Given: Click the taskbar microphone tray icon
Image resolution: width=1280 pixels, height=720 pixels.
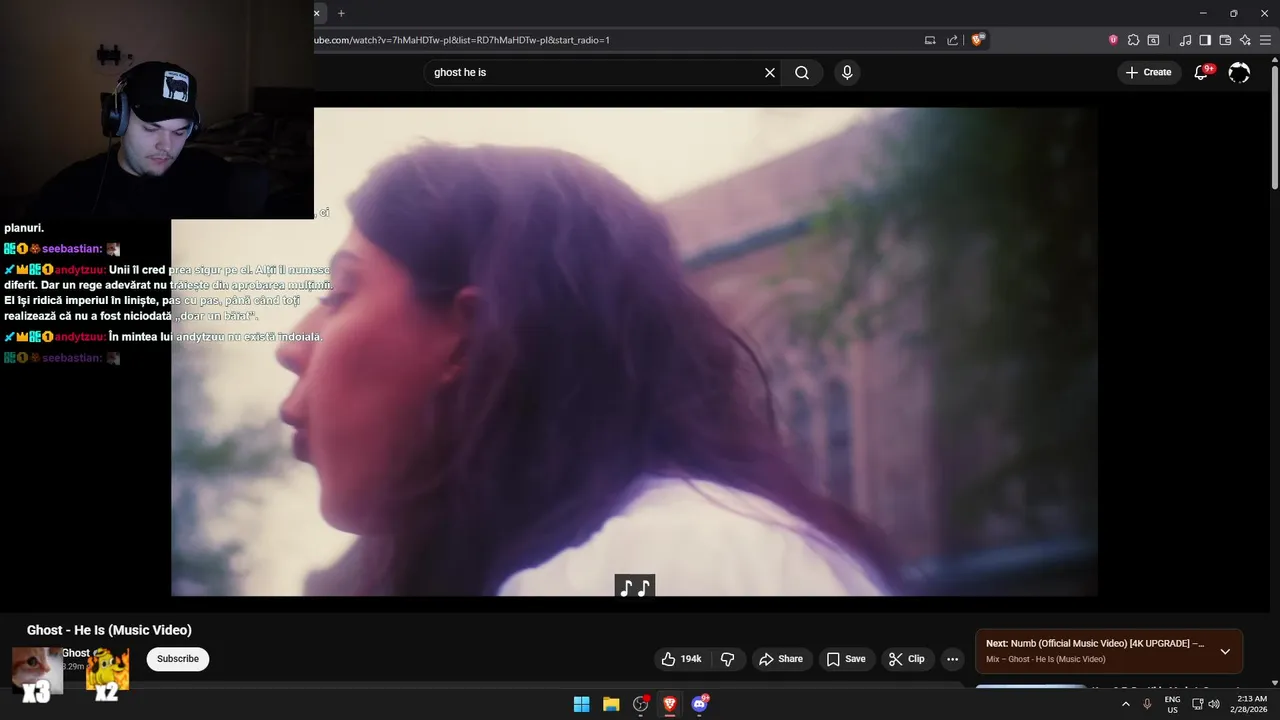Looking at the screenshot, I should [x=1148, y=704].
